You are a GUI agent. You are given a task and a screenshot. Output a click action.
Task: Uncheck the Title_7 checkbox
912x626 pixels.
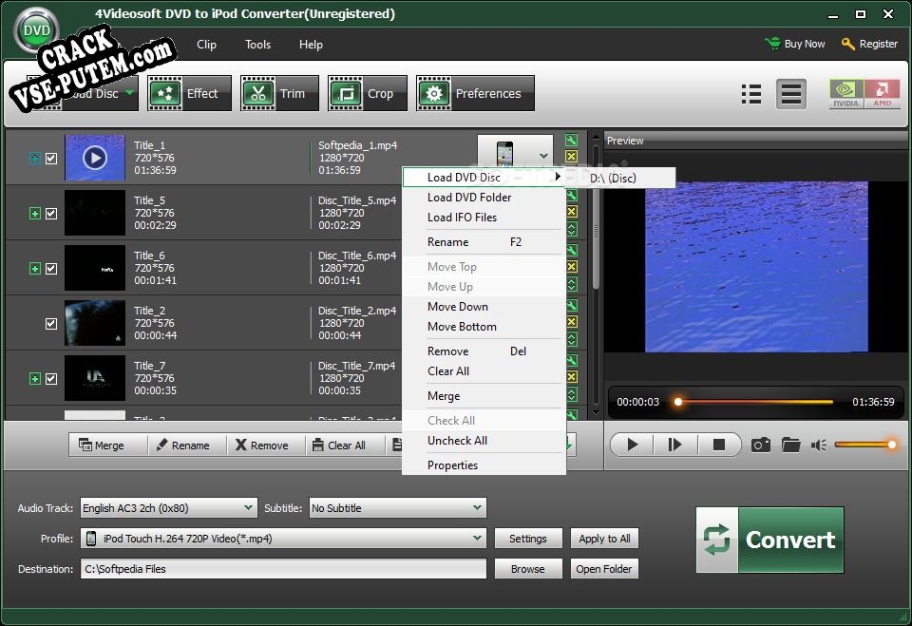point(51,379)
